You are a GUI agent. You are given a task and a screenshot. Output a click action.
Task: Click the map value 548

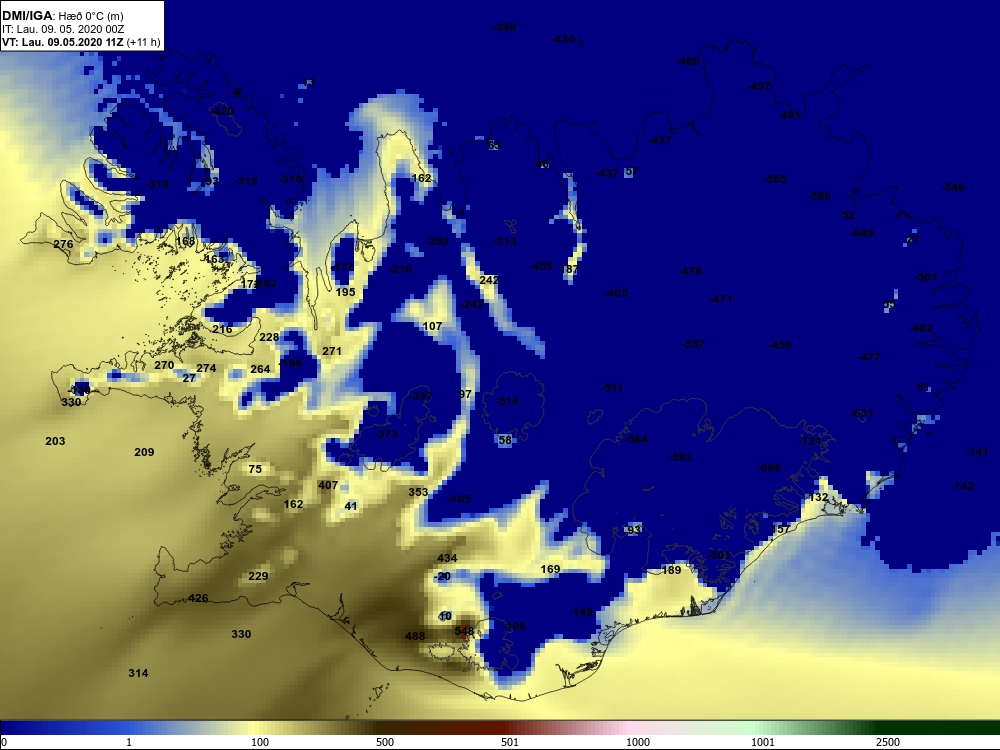[x=464, y=631]
